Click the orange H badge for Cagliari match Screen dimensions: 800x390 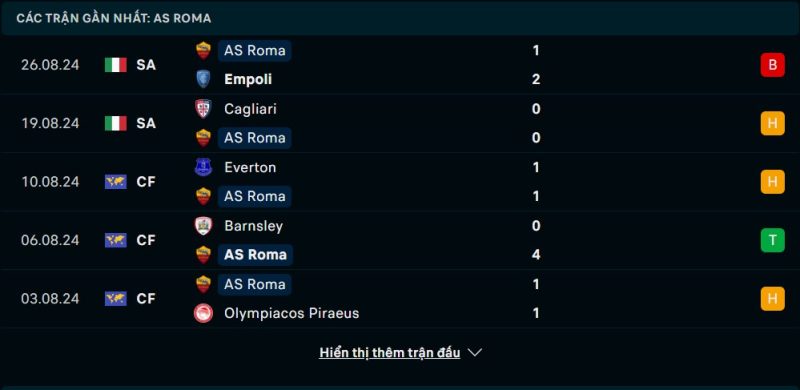(772, 123)
